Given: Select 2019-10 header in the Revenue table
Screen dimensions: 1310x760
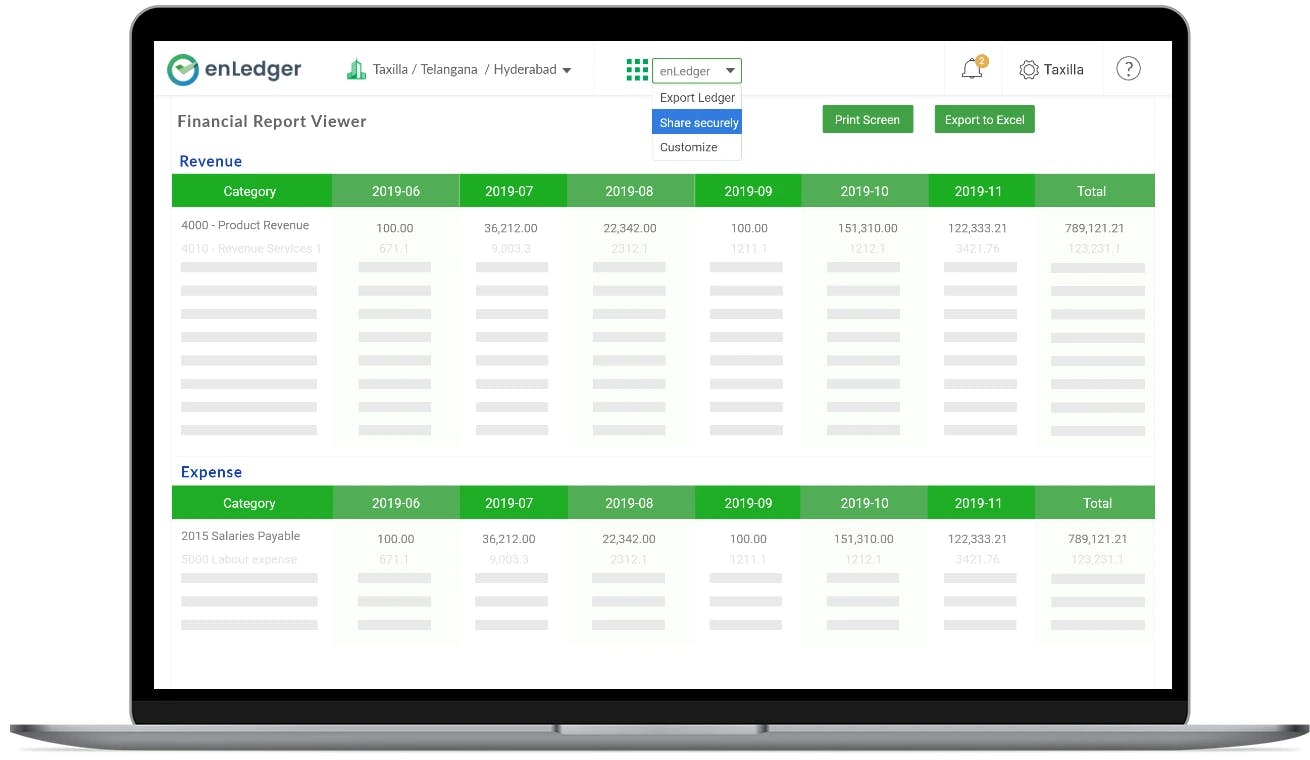Looking at the screenshot, I should 865,191.
